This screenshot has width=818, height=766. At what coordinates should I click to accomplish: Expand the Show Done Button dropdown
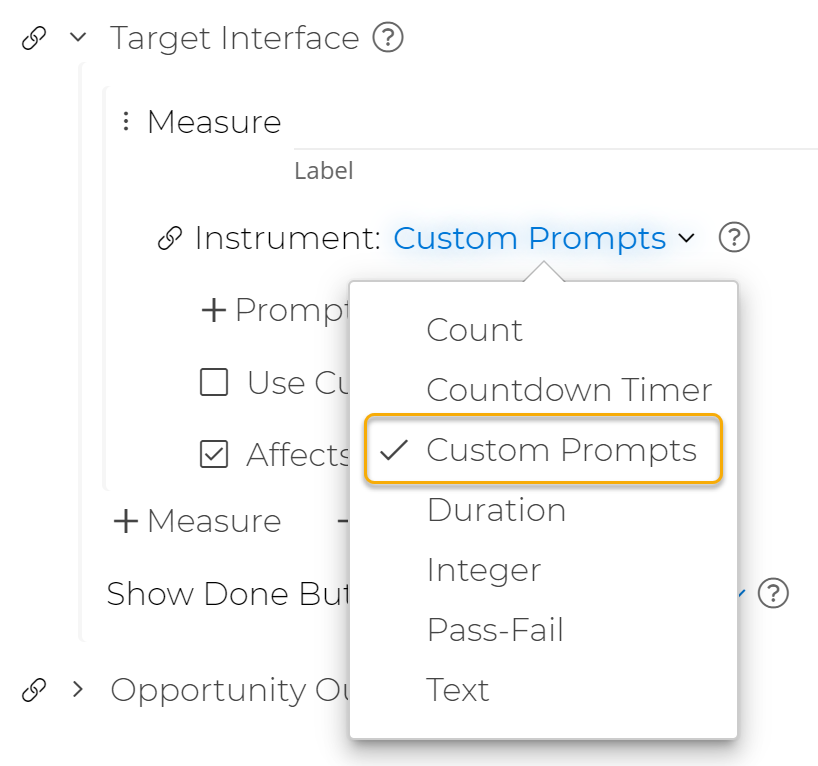click(x=741, y=593)
